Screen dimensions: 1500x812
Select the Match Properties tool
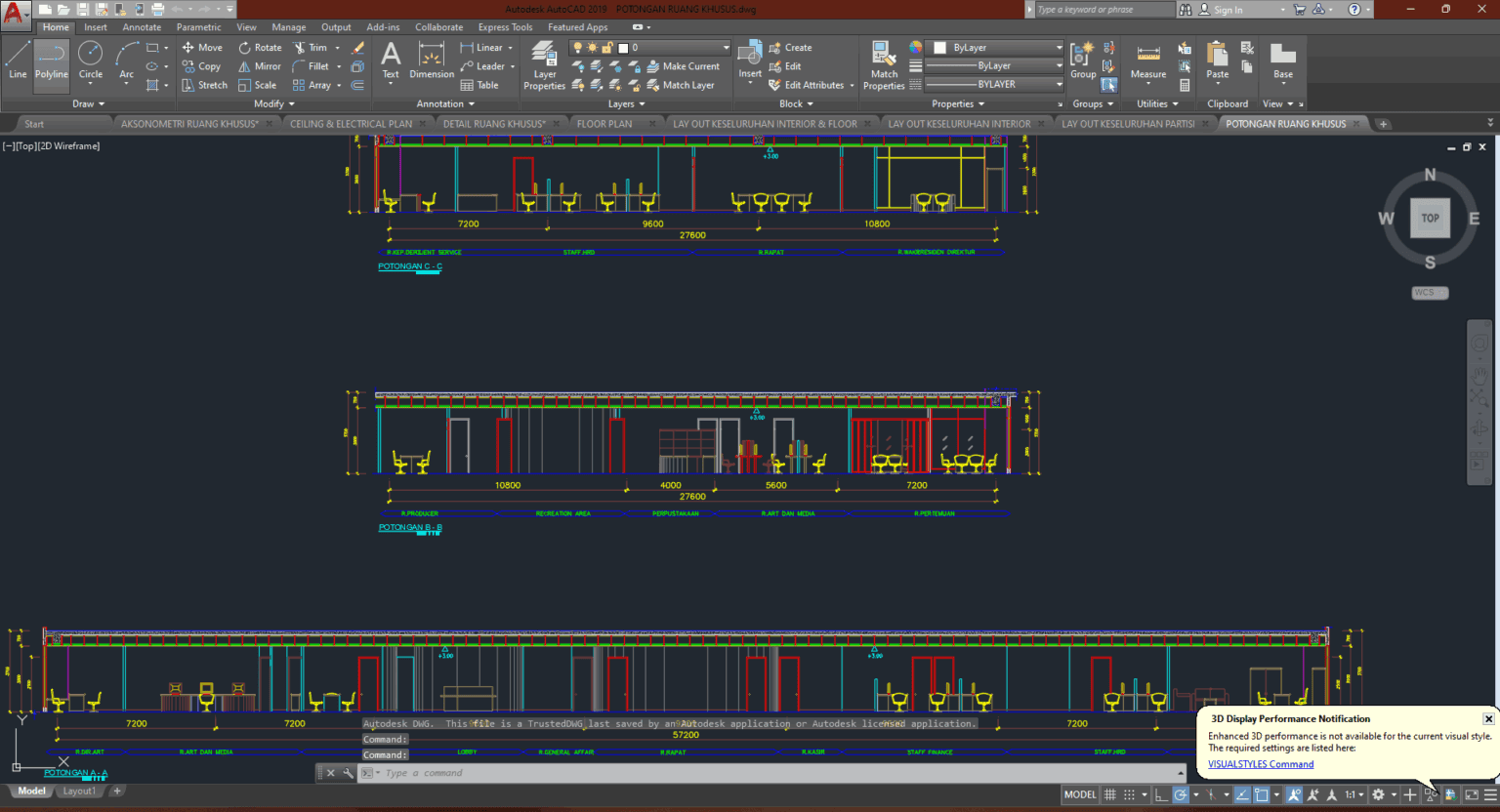click(x=882, y=65)
